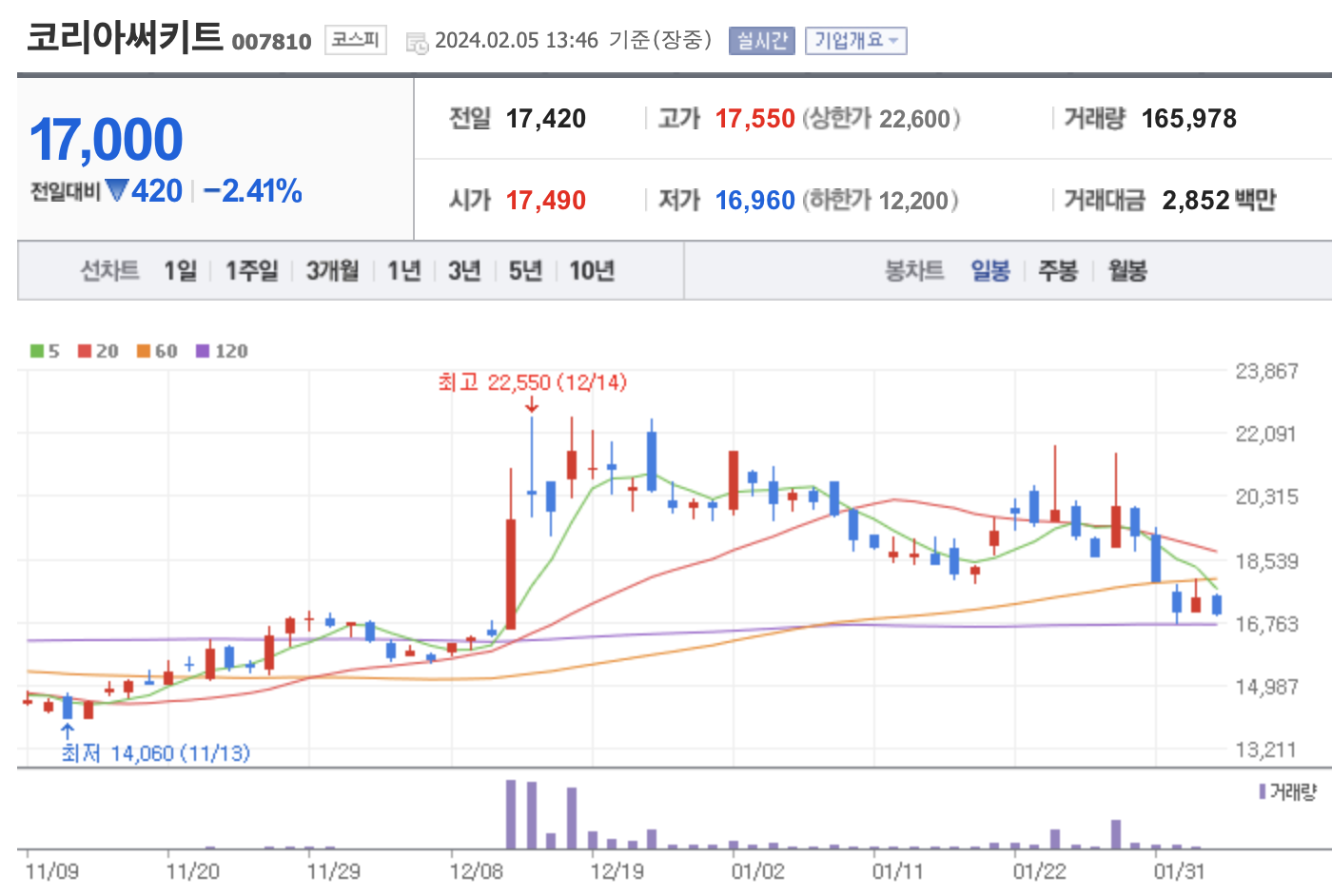1332x896 pixels.
Task: Click the 상한가 22,600 text
Action: pos(881,119)
